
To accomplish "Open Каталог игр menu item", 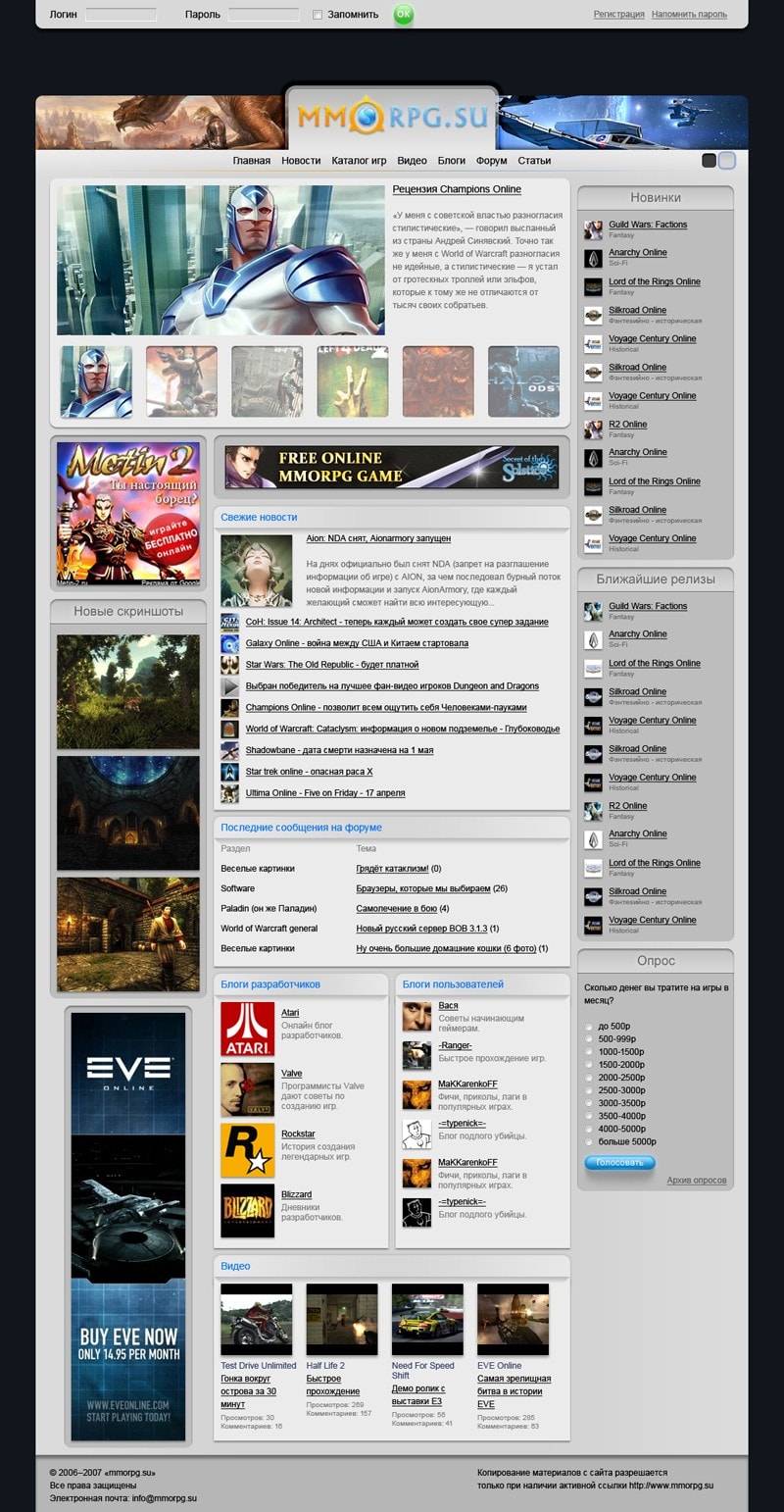I will click(x=359, y=161).
